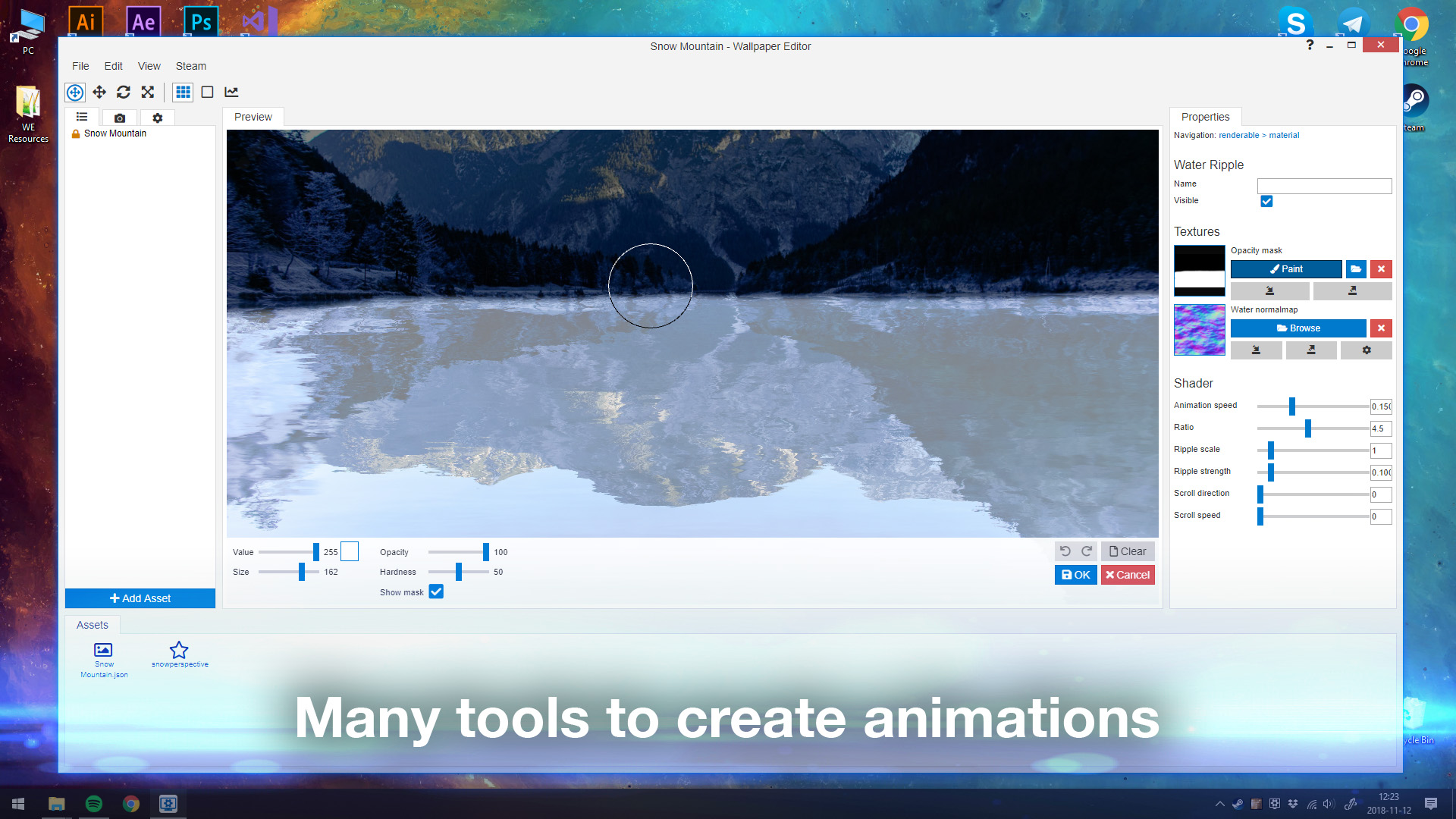Click the graph/statistics view icon

[x=231, y=92]
